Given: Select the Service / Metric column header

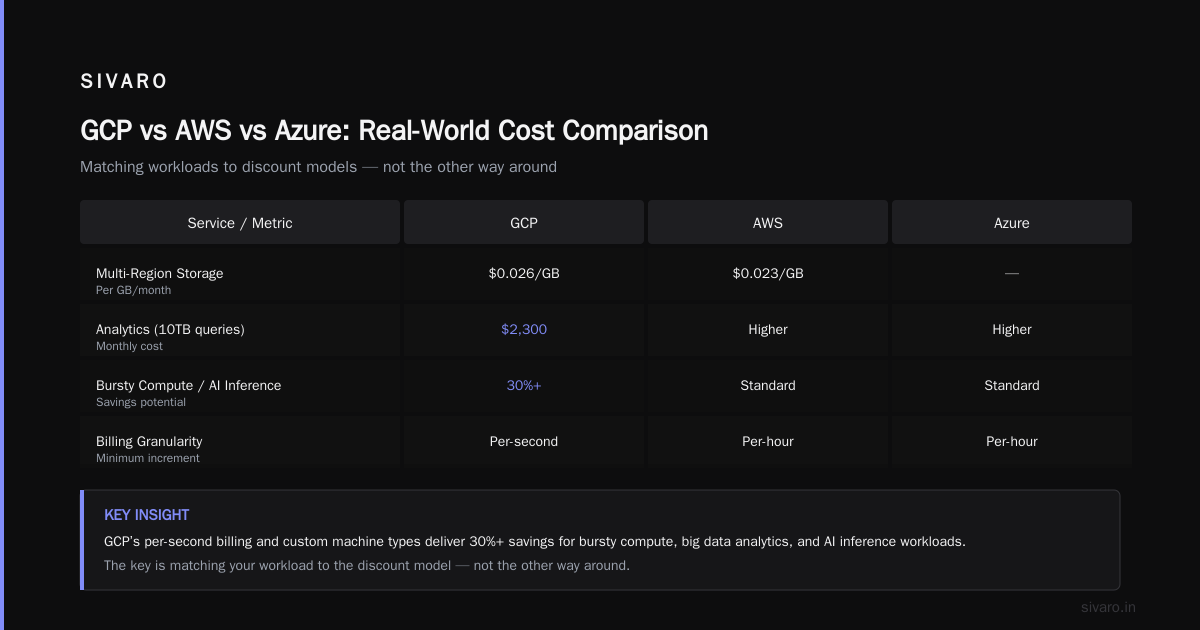Looking at the screenshot, I should click(x=240, y=223).
